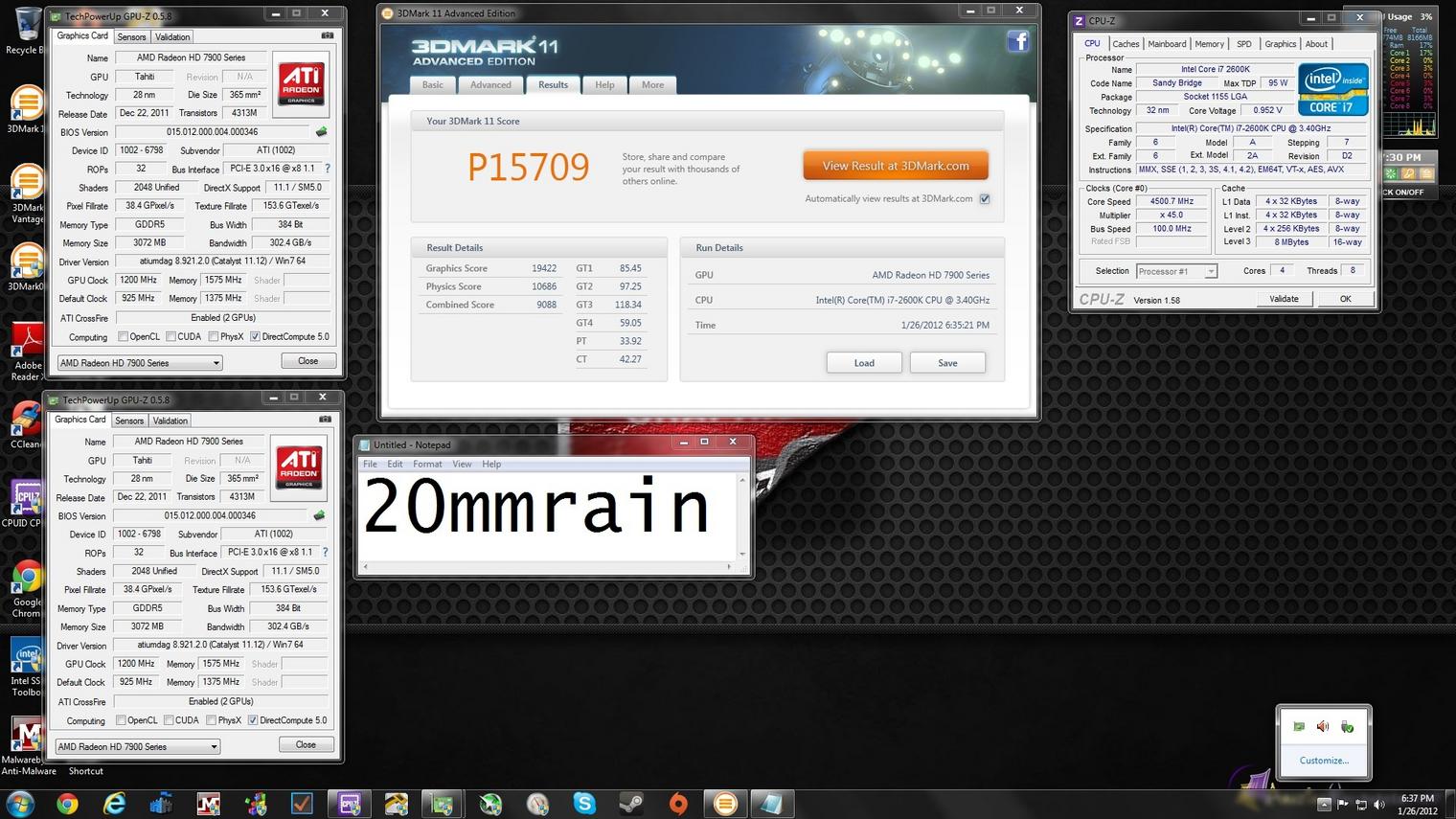Open Skype from the taskbar
This screenshot has height=819, width=1456.
click(583, 803)
